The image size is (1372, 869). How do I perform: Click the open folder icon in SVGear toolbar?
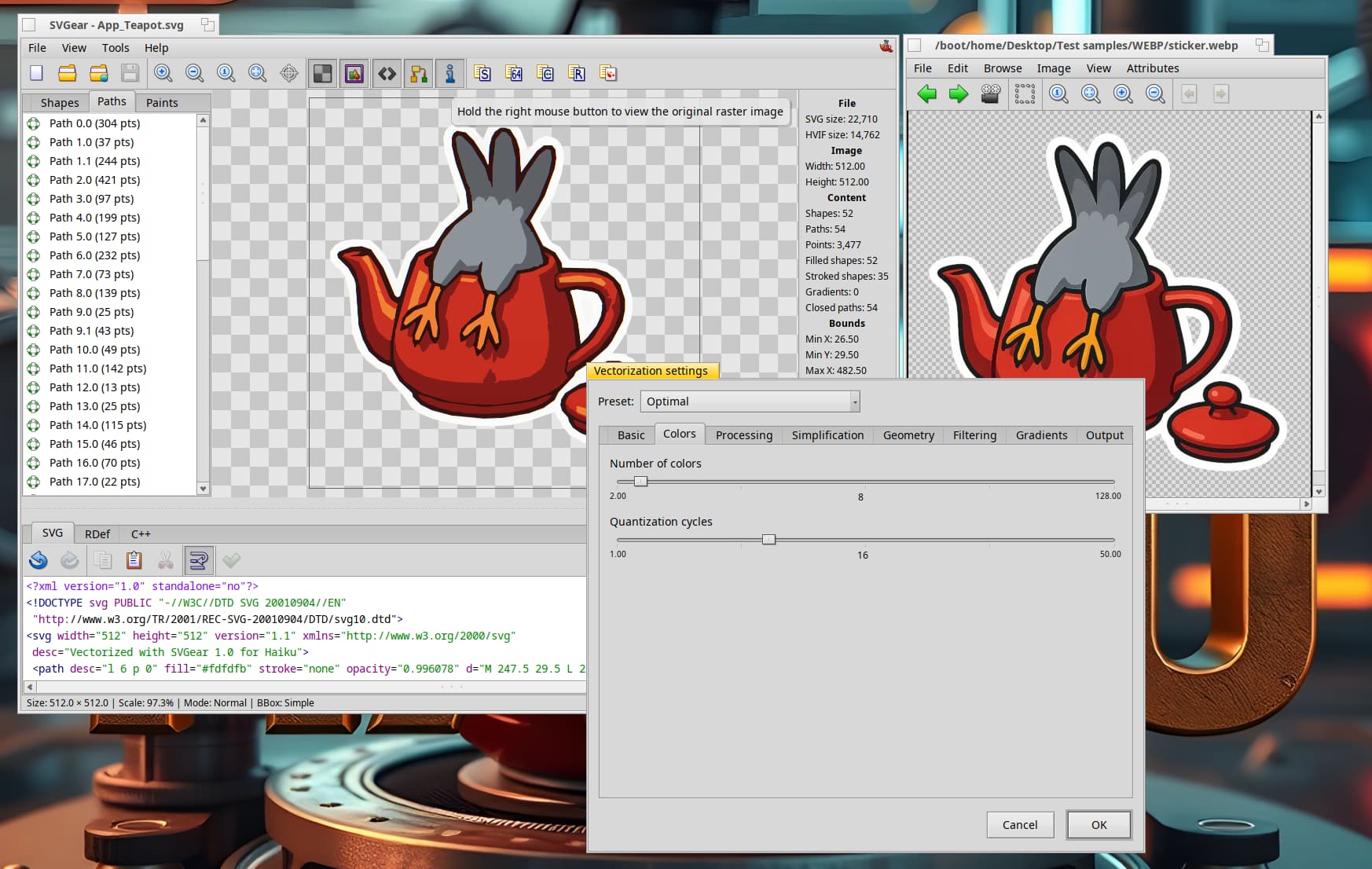(68, 74)
